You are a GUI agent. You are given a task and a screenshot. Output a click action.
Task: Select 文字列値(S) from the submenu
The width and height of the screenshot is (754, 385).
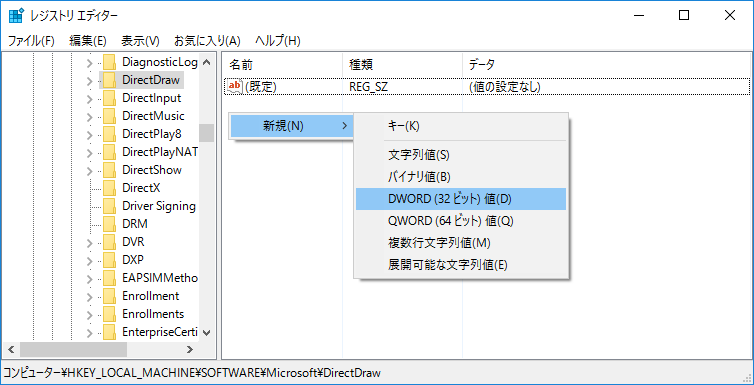pos(461,155)
